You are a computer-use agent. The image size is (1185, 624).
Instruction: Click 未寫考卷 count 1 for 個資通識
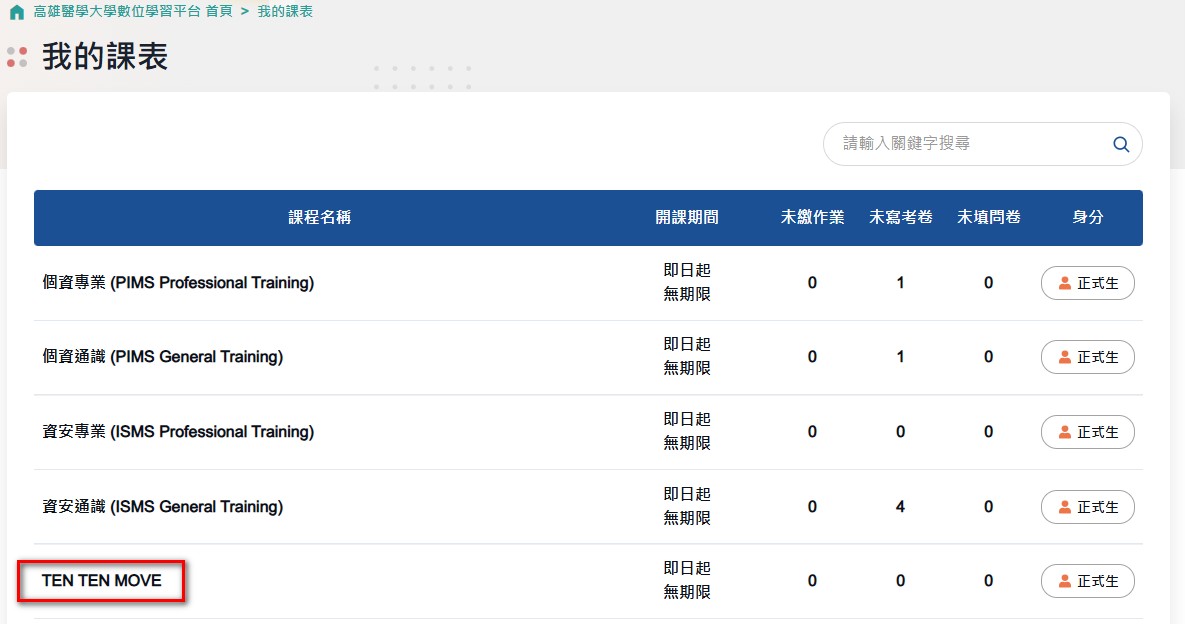900,357
